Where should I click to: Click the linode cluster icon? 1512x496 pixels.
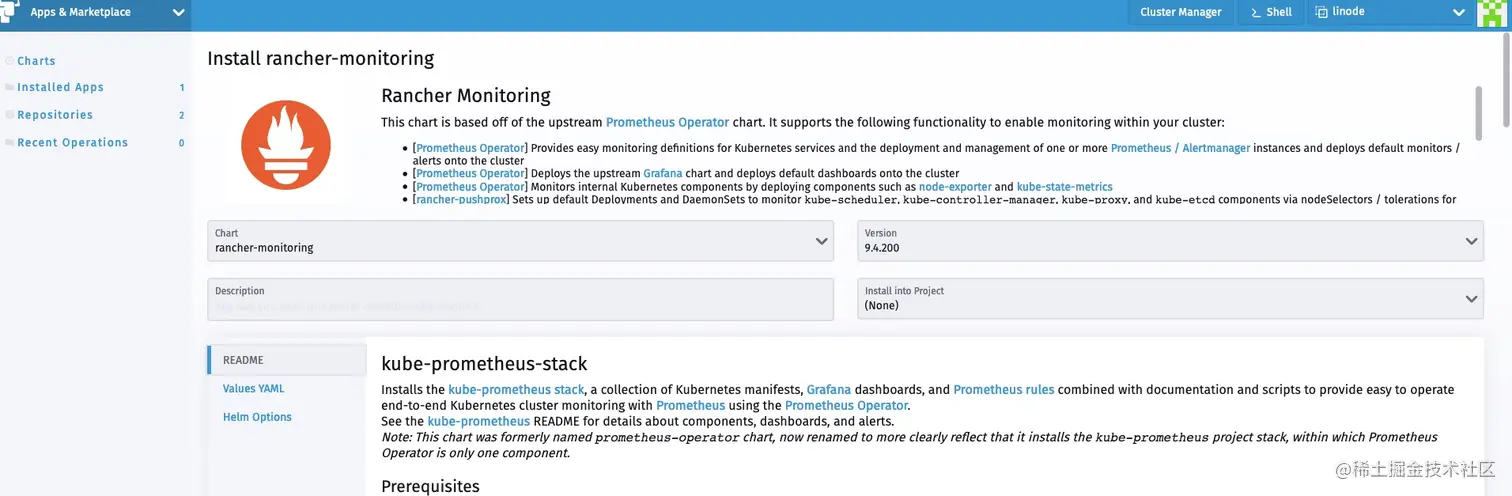coord(1322,13)
